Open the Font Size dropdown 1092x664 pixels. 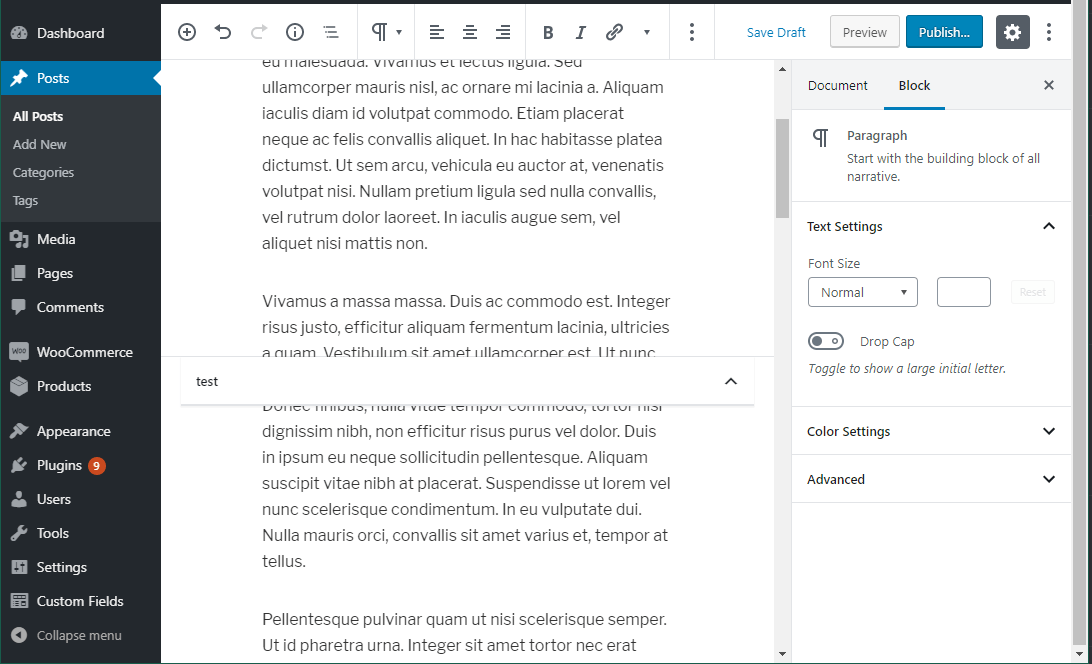862,292
